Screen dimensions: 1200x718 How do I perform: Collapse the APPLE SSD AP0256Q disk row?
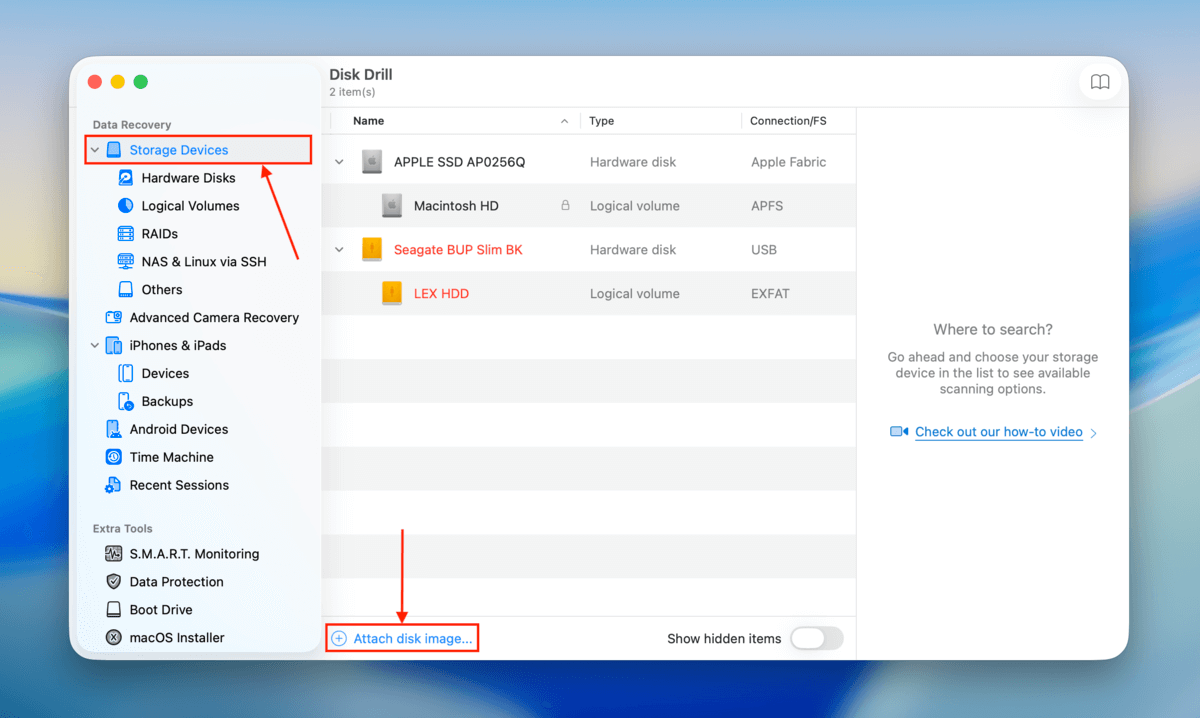339,161
